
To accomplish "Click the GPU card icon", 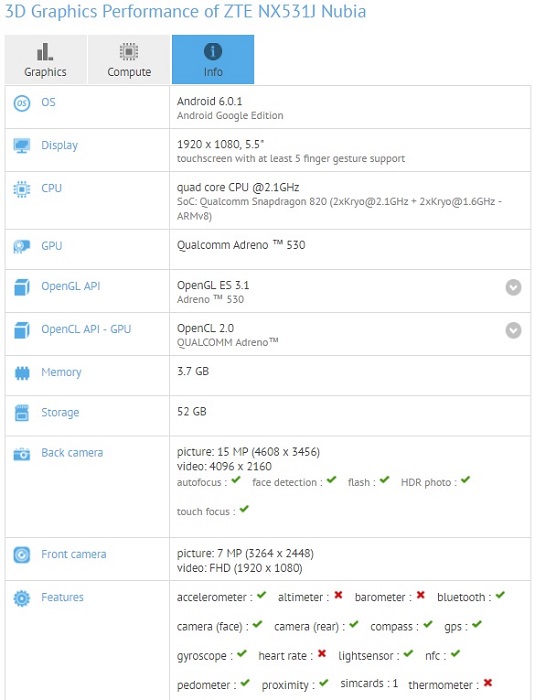I will (22, 246).
